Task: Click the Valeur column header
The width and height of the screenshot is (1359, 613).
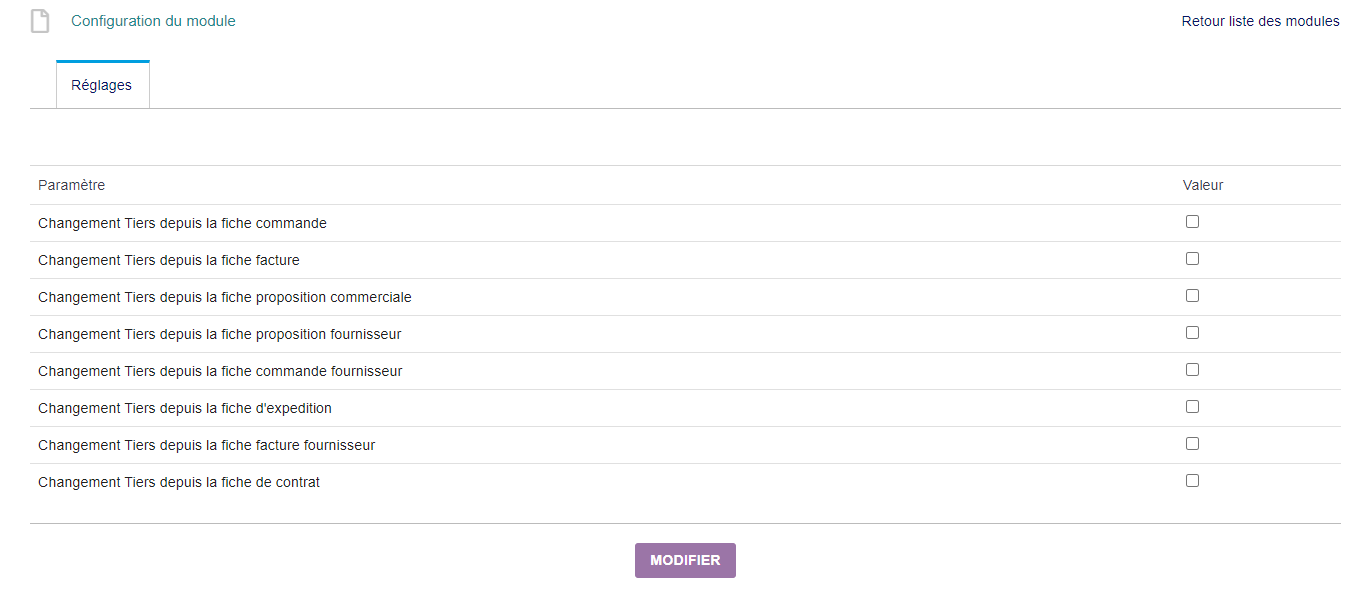Action: [1203, 185]
